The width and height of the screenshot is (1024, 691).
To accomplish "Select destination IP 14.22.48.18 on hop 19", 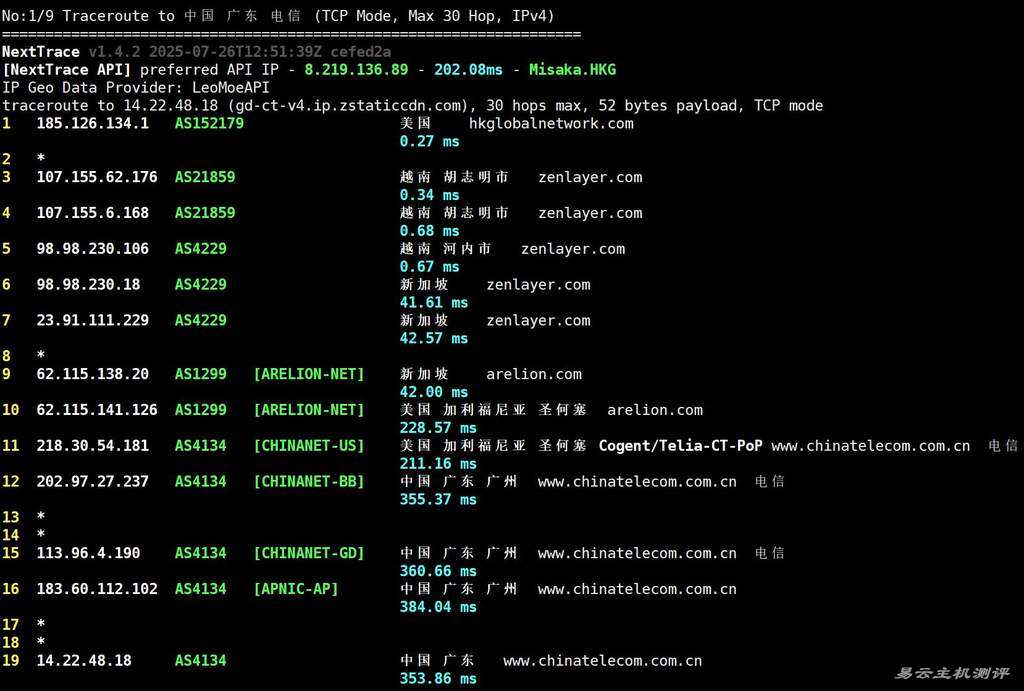I will [84, 661].
